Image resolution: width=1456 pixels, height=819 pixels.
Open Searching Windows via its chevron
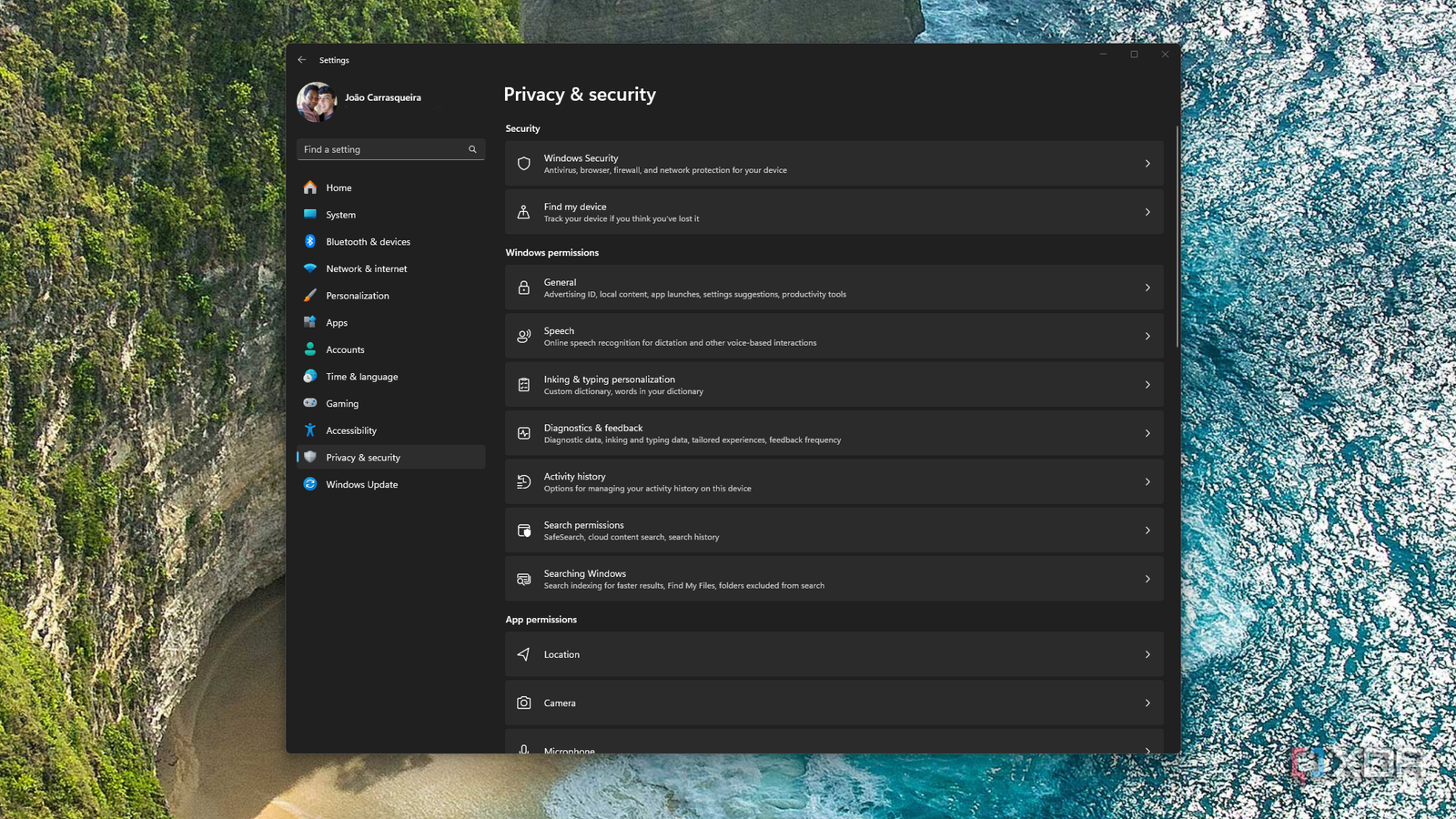coord(1147,579)
